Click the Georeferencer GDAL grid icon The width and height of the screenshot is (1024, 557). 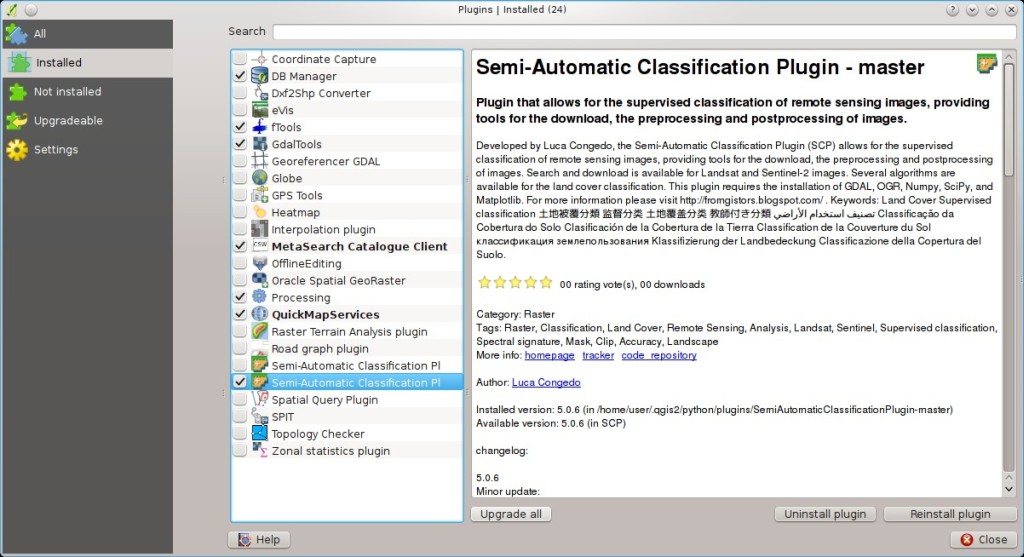point(260,161)
